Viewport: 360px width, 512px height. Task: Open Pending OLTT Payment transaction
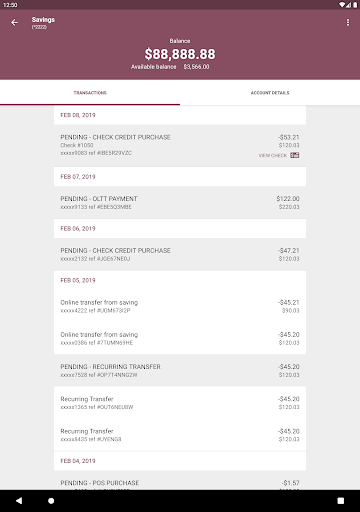(x=180, y=202)
